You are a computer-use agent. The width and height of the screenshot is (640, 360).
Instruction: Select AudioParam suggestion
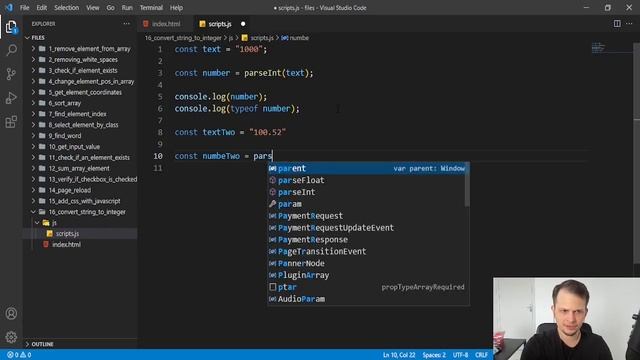pos(369,299)
